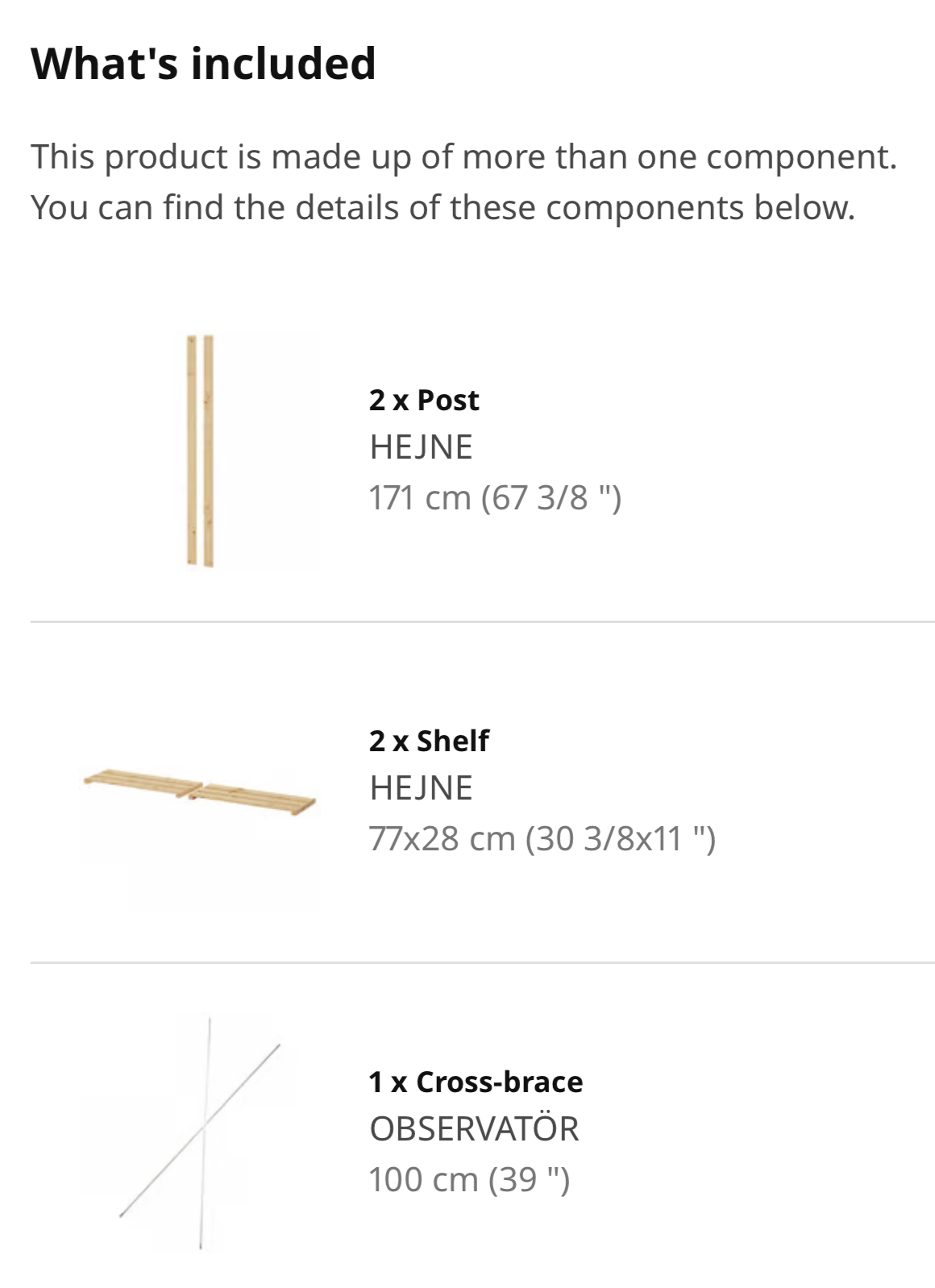Viewport: 935px width, 1288px height.
Task: Select the '2 x Shelf' title
Action: pyautogui.click(x=429, y=741)
